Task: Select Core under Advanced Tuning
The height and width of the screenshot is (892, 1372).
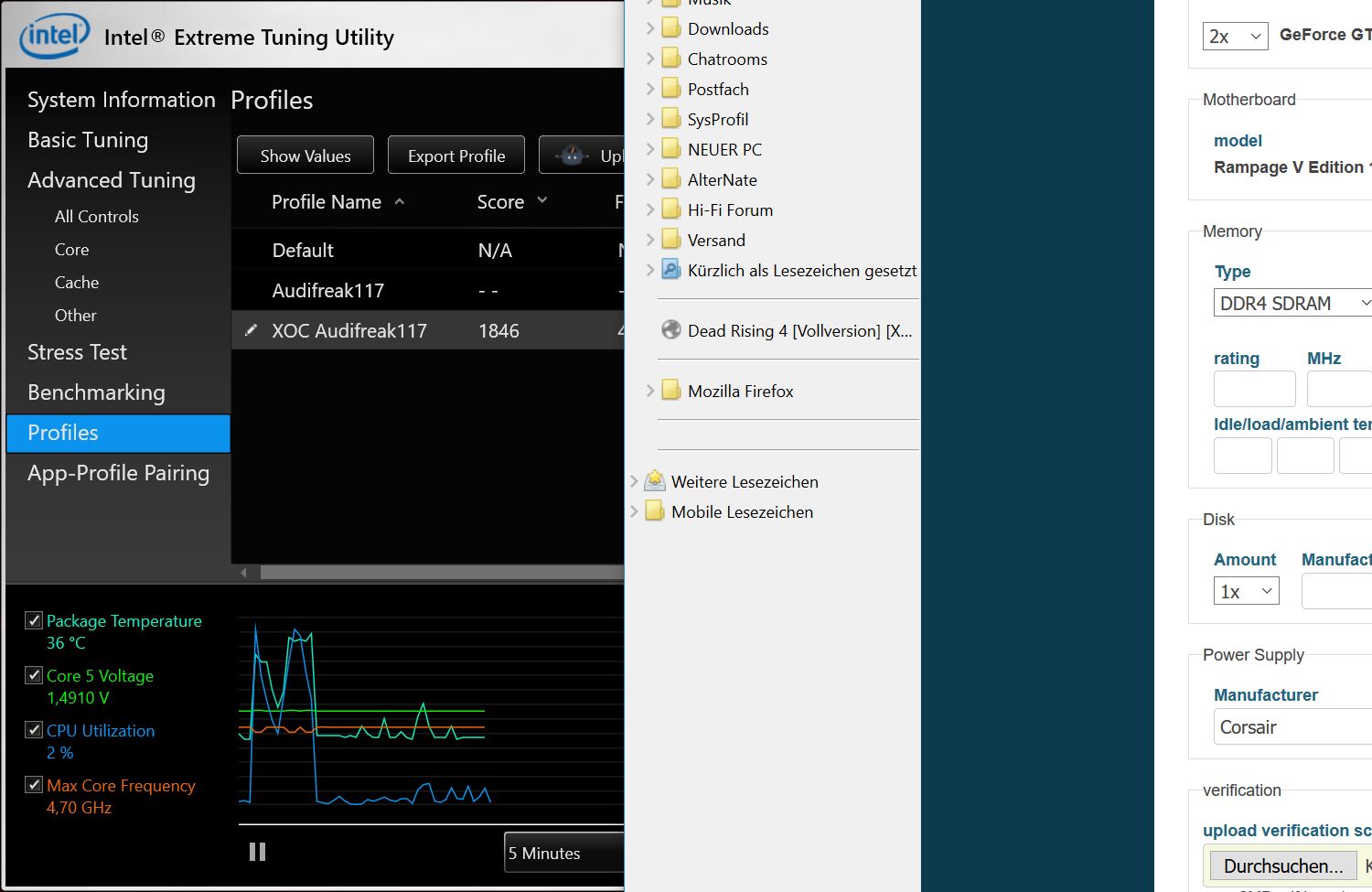Action: click(x=71, y=250)
